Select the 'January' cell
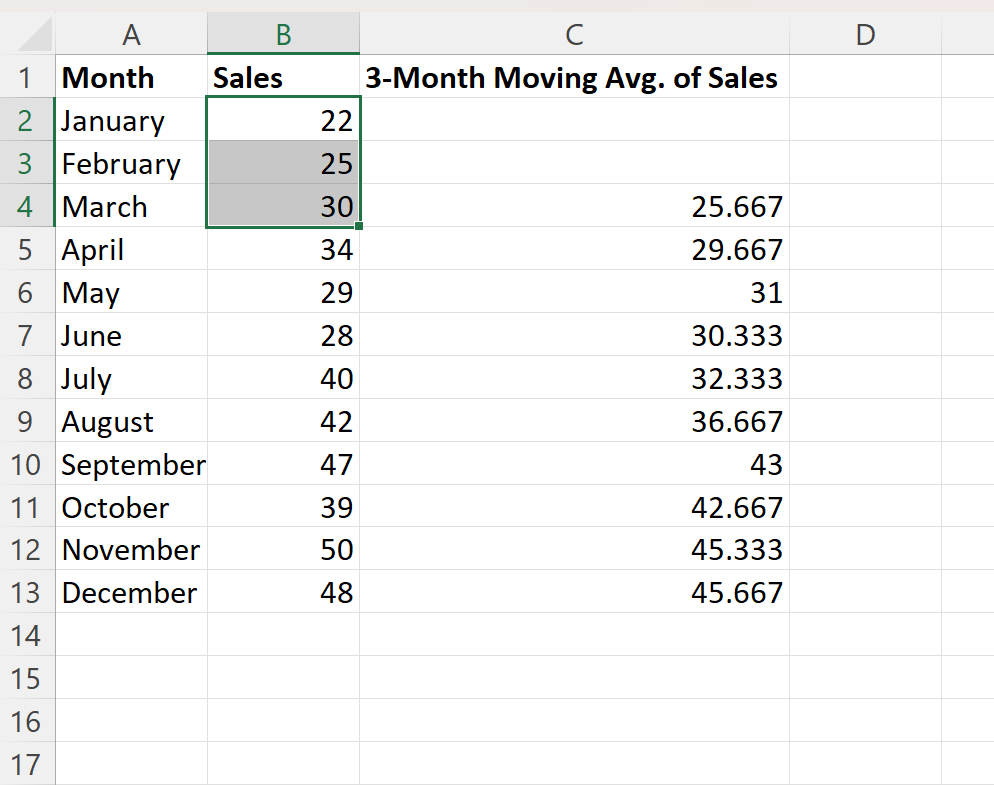The height and width of the screenshot is (785, 994). [131, 120]
